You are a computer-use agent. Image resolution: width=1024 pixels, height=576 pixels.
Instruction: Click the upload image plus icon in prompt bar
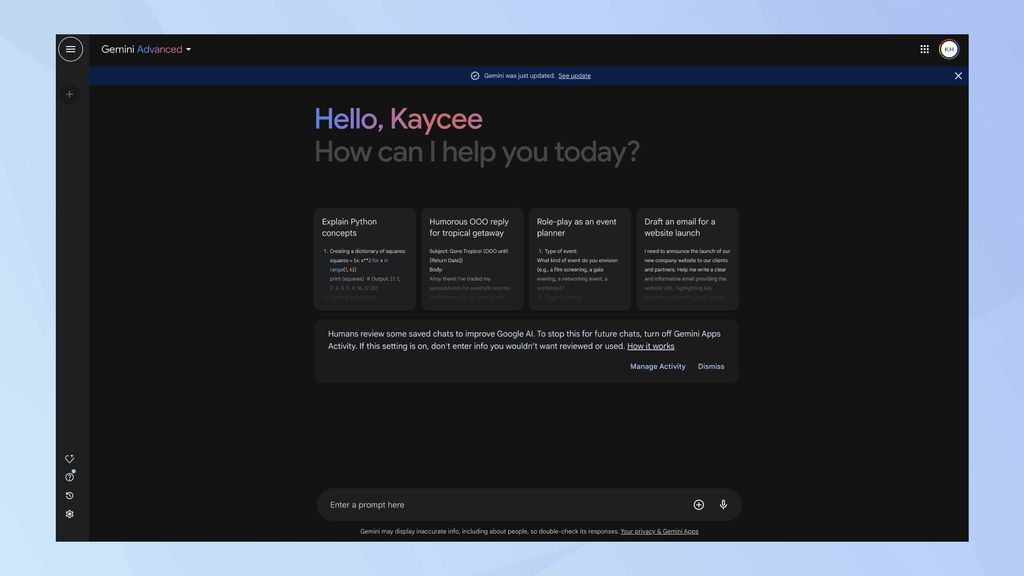[699, 504]
